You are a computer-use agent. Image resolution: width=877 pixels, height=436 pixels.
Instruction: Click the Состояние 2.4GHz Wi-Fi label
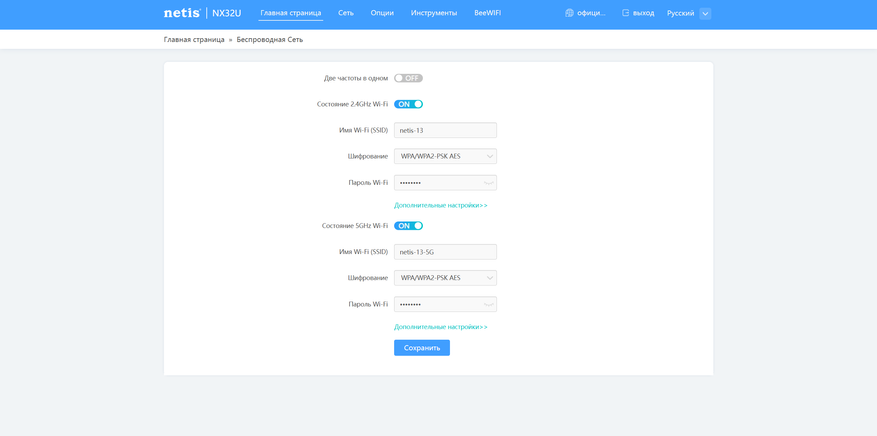click(352, 104)
